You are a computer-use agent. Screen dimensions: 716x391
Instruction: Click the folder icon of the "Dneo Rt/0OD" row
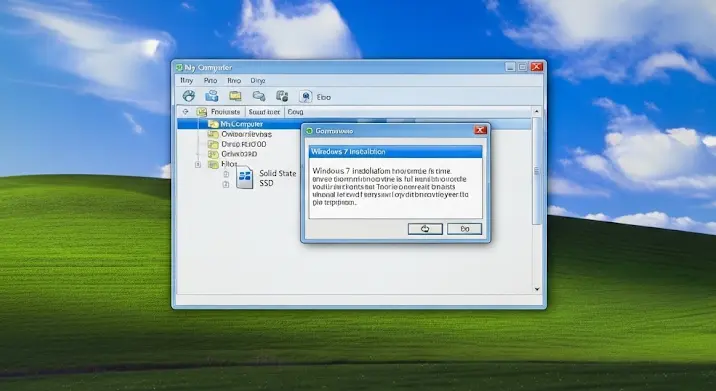click(x=213, y=144)
